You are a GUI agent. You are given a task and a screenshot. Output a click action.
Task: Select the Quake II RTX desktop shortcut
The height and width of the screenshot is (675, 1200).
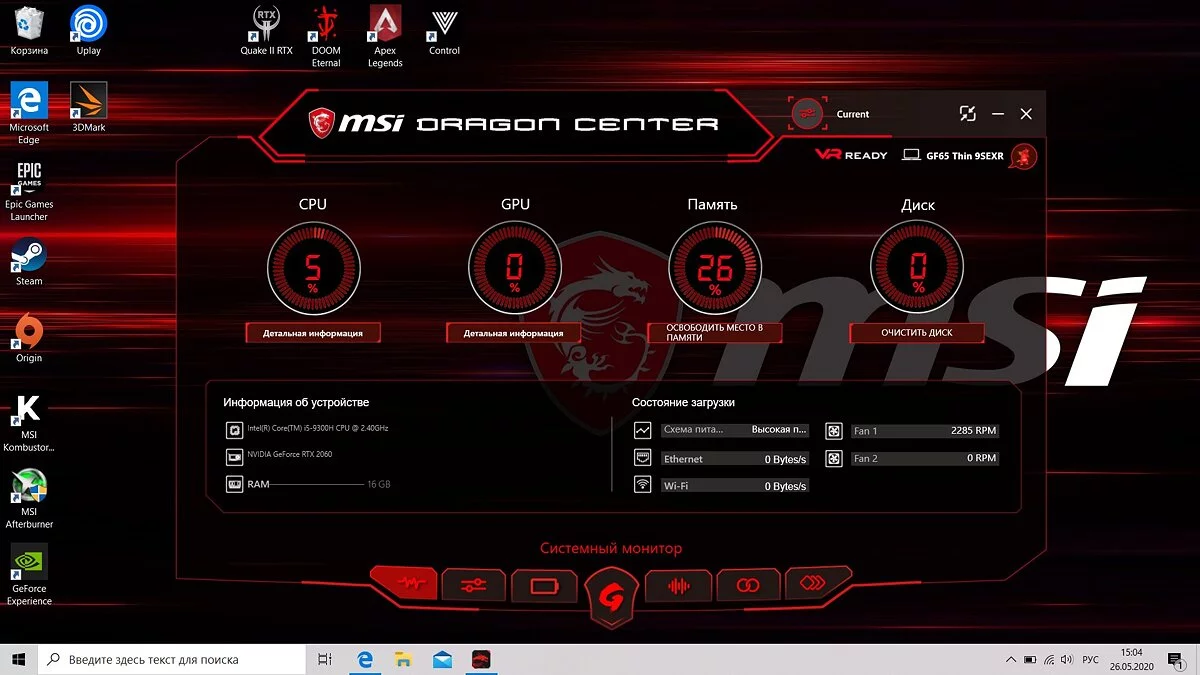266,31
